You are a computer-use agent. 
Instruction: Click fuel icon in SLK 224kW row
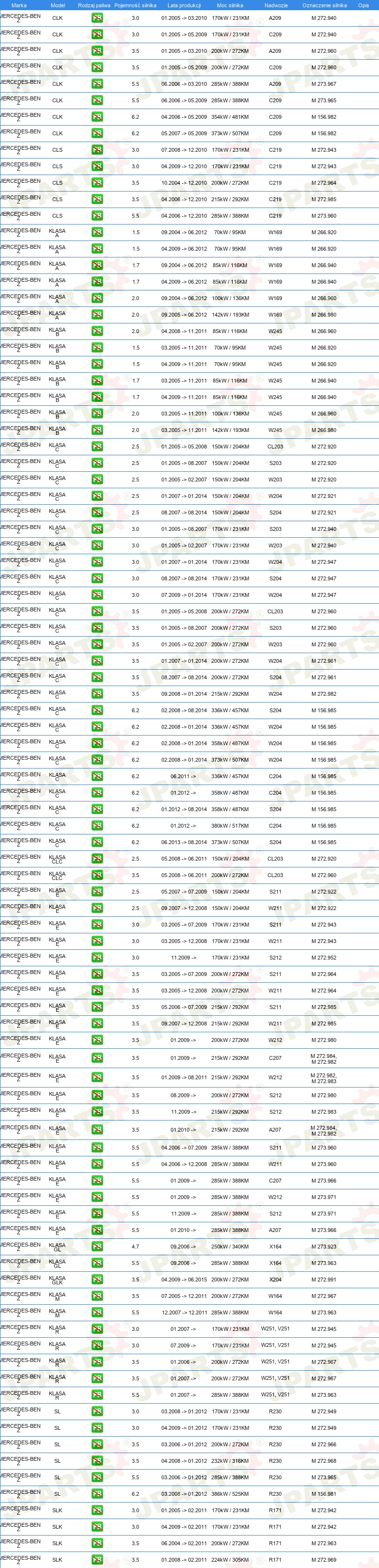97,1559
